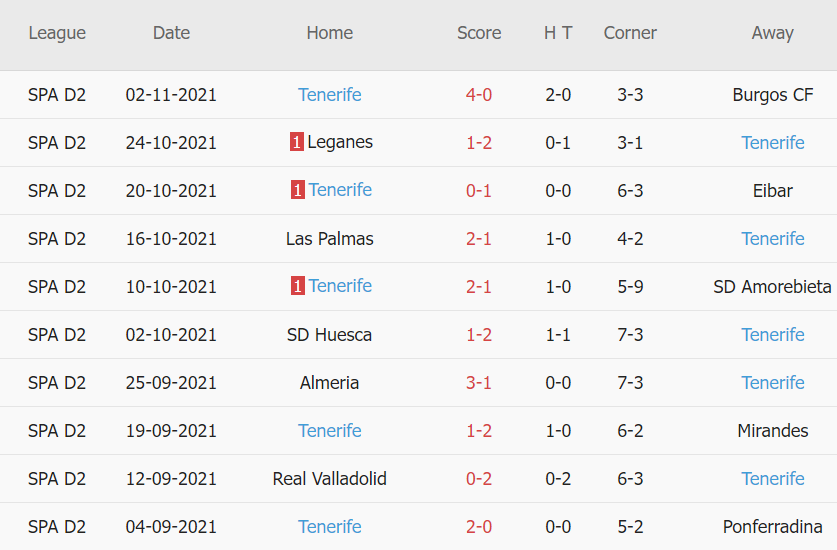This screenshot has width=837, height=550.
Task: Click the League column header
Action: pyautogui.click(x=57, y=33)
